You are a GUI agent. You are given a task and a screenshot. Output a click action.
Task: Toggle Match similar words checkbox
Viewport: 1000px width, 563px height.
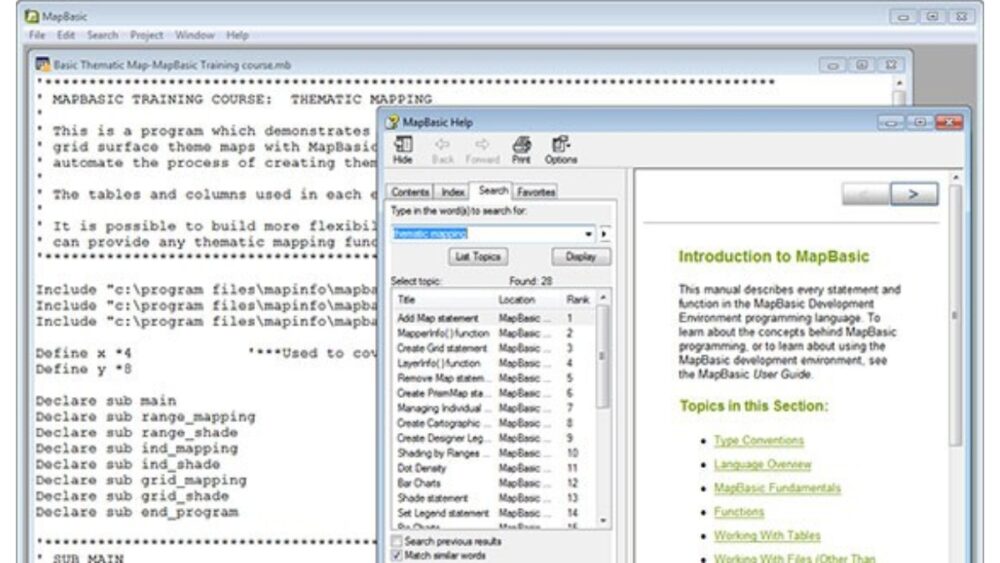coord(397,555)
